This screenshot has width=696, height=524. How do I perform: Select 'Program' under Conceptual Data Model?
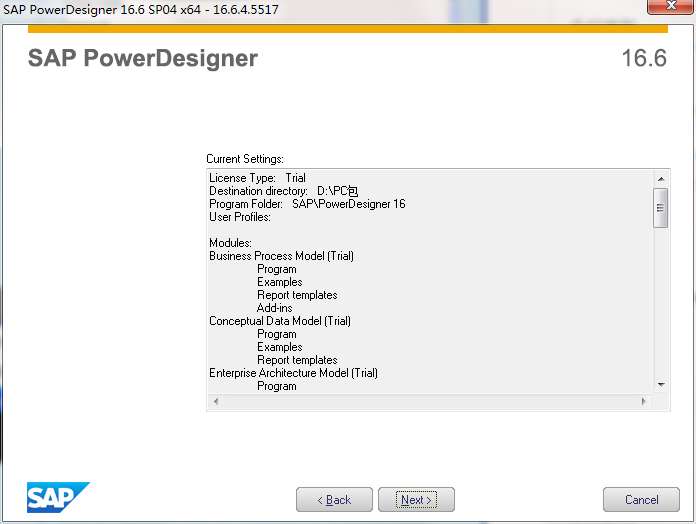(277, 334)
